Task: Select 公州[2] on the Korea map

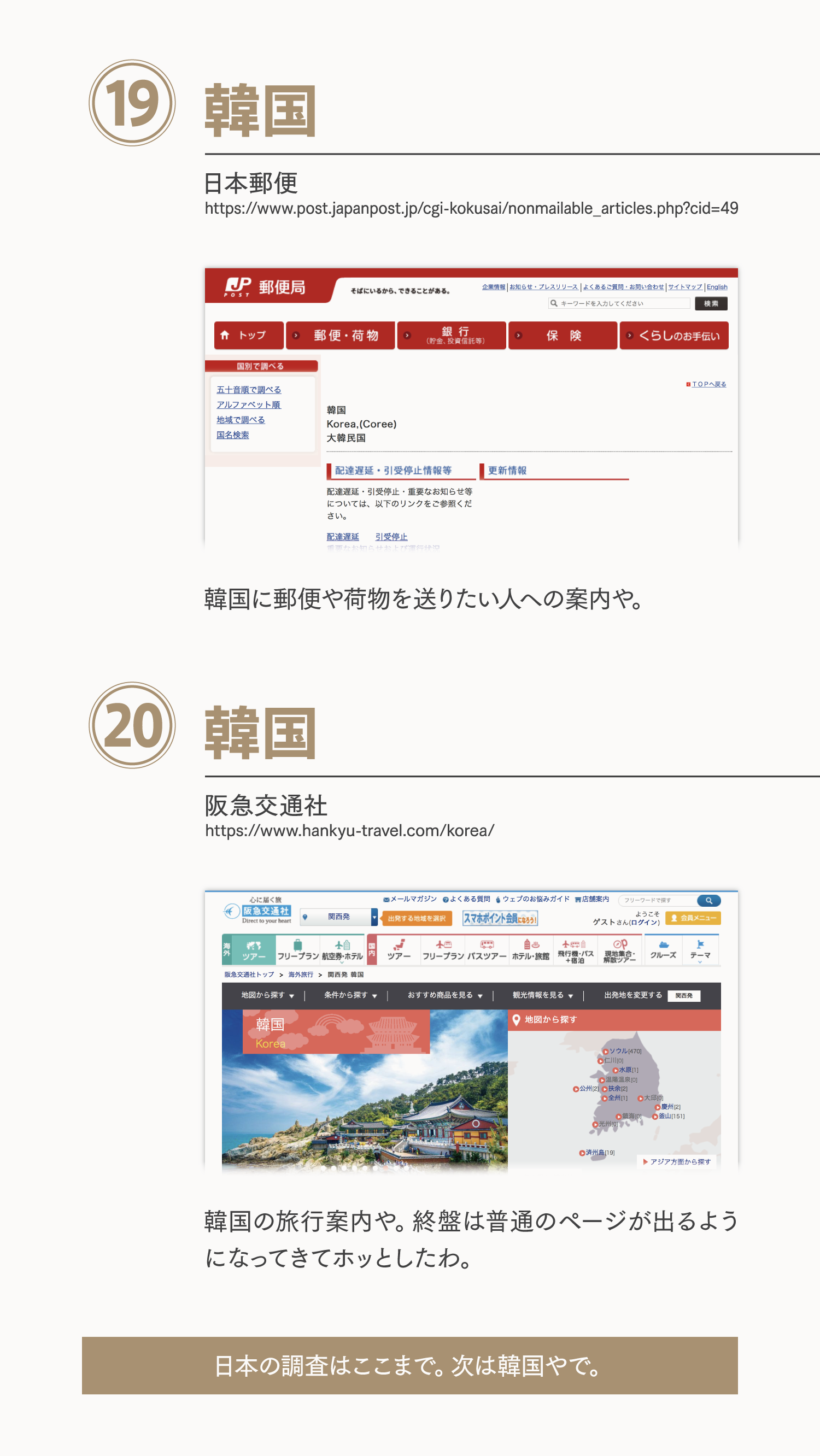Action: pos(586,1089)
